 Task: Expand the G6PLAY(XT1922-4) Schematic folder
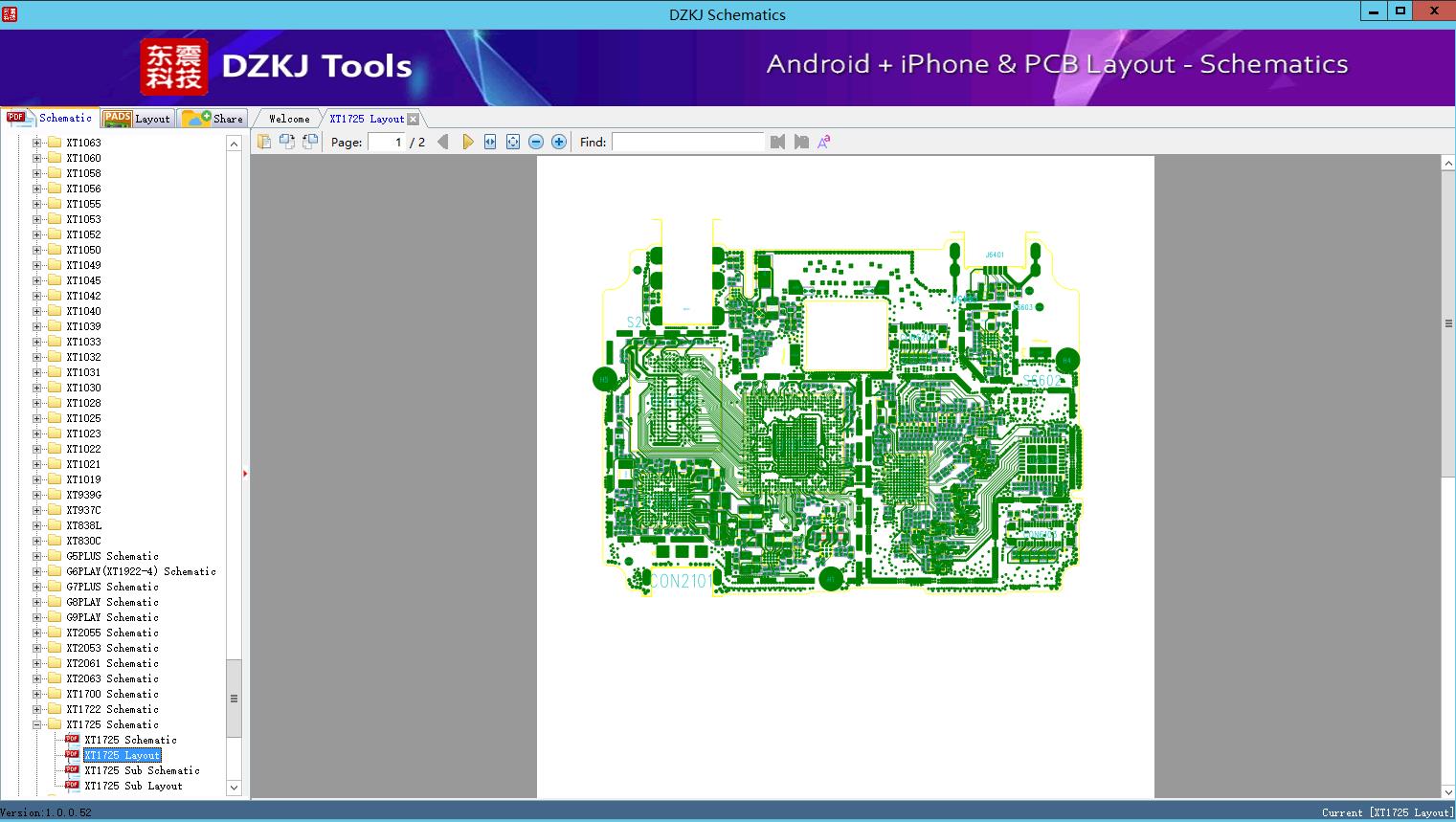point(37,571)
